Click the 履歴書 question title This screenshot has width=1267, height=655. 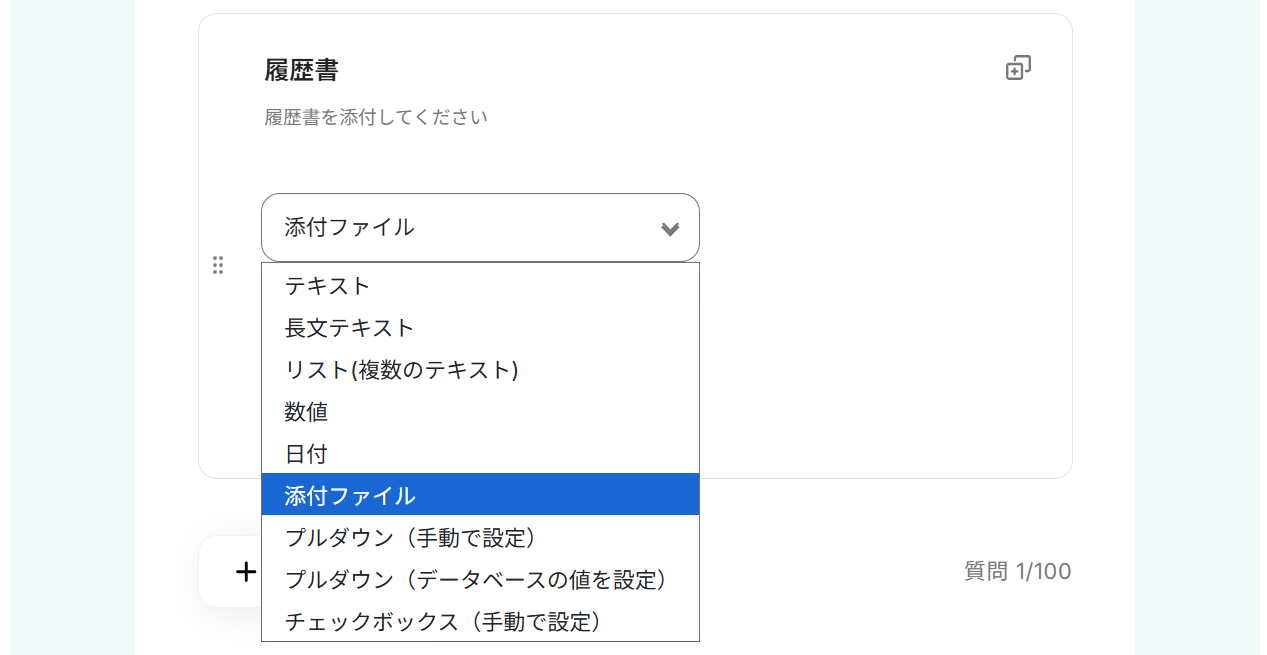tap(302, 70)
